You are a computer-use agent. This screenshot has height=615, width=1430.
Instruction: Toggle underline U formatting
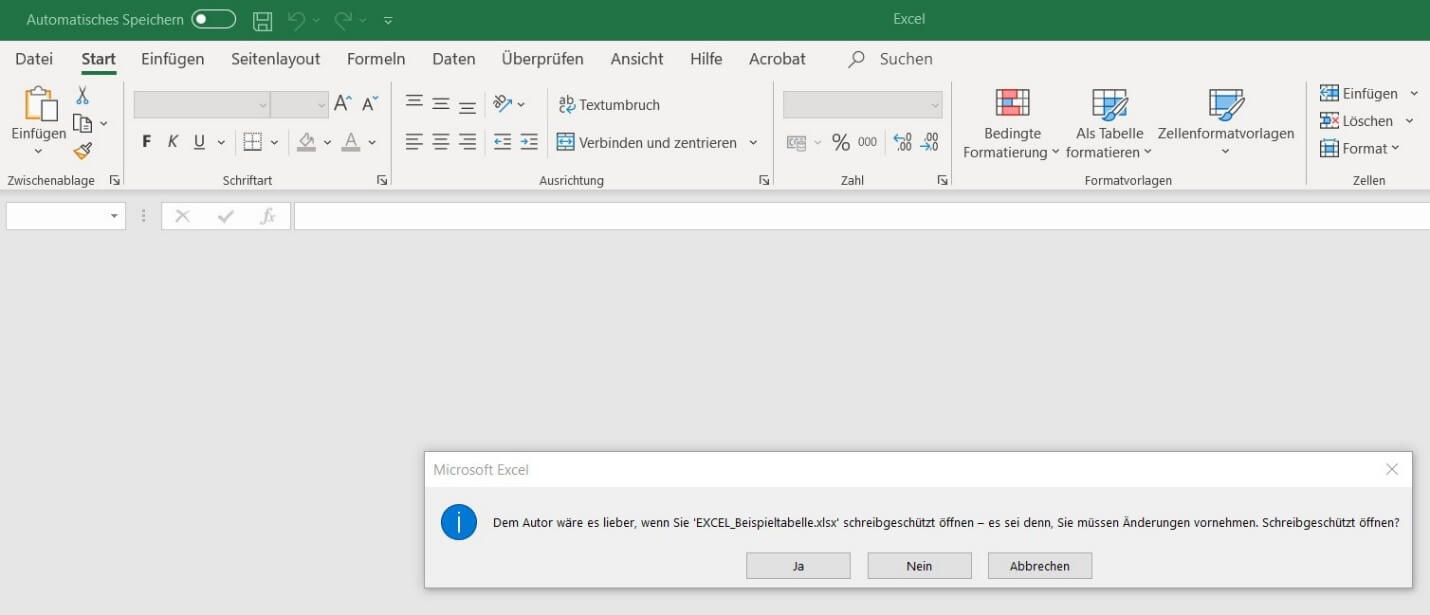coord(199,142)
